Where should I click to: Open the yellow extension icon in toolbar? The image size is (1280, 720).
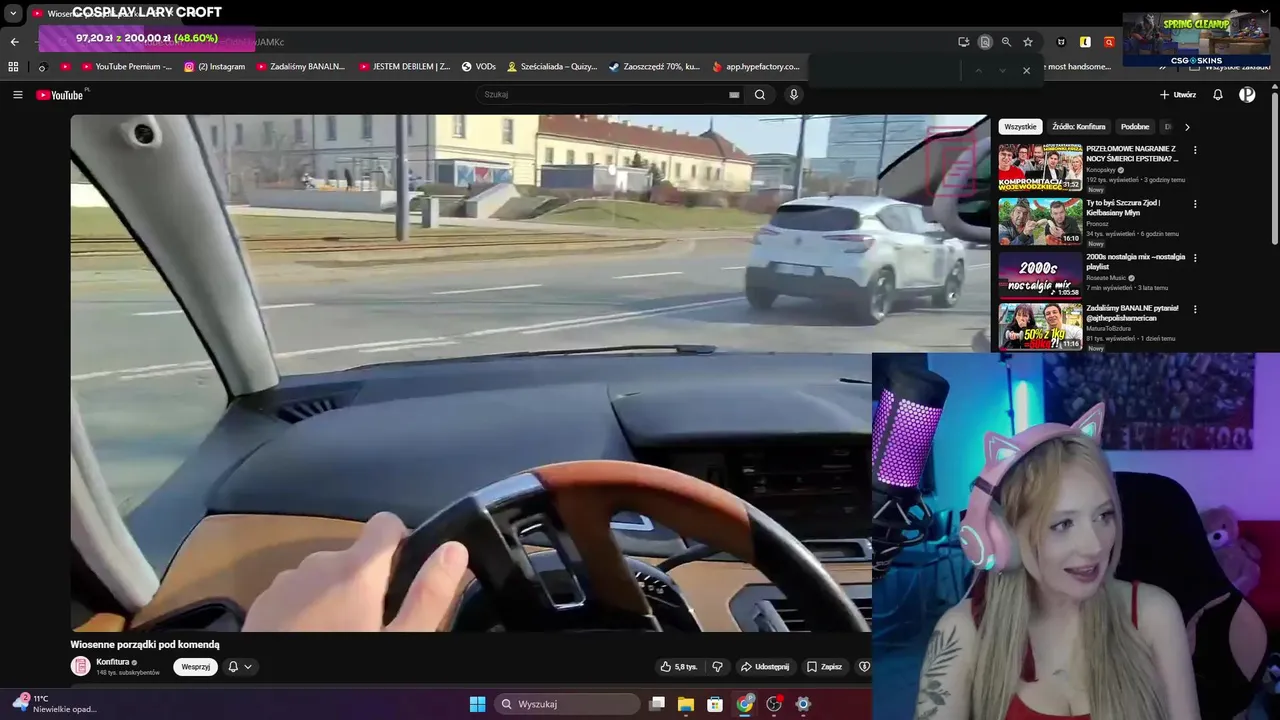pos(1085,42)
